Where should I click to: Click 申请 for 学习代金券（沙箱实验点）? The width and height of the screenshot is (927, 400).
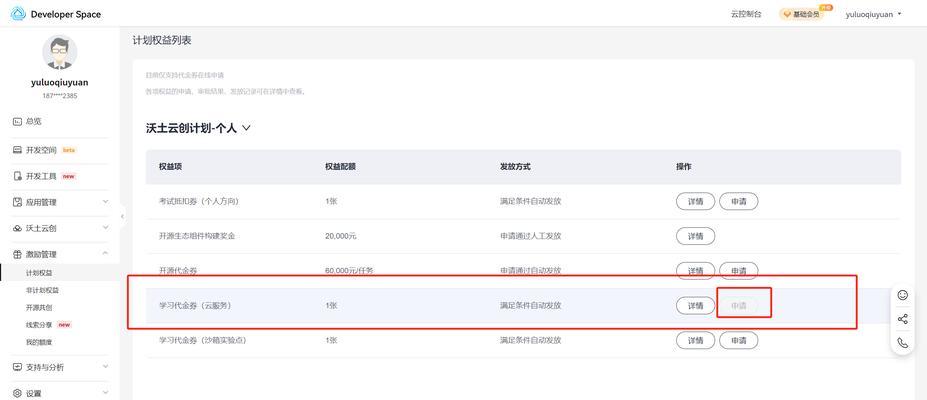[x=738, y=340]
